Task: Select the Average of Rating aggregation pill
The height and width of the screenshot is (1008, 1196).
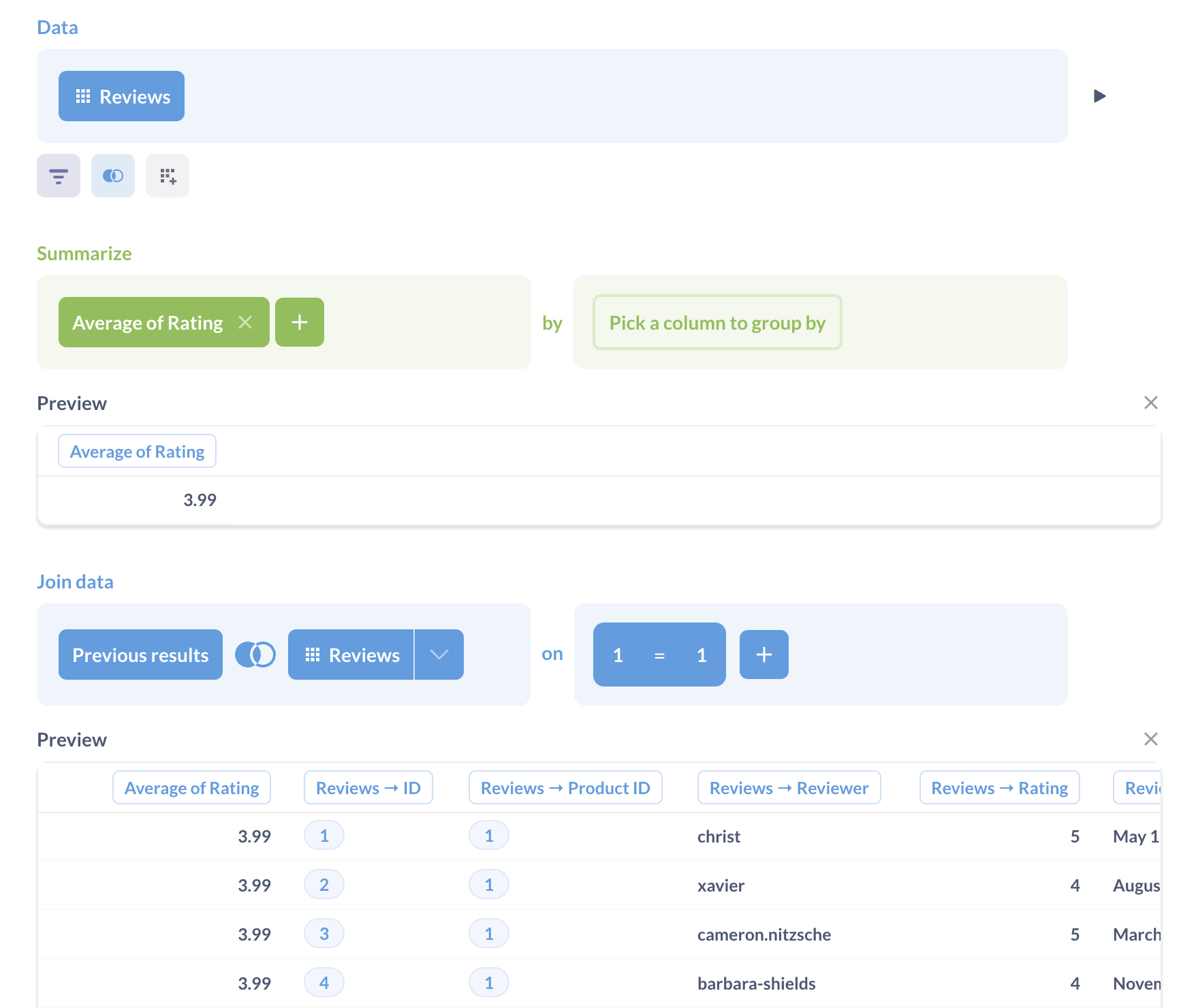Action: (x=148, y=322)
